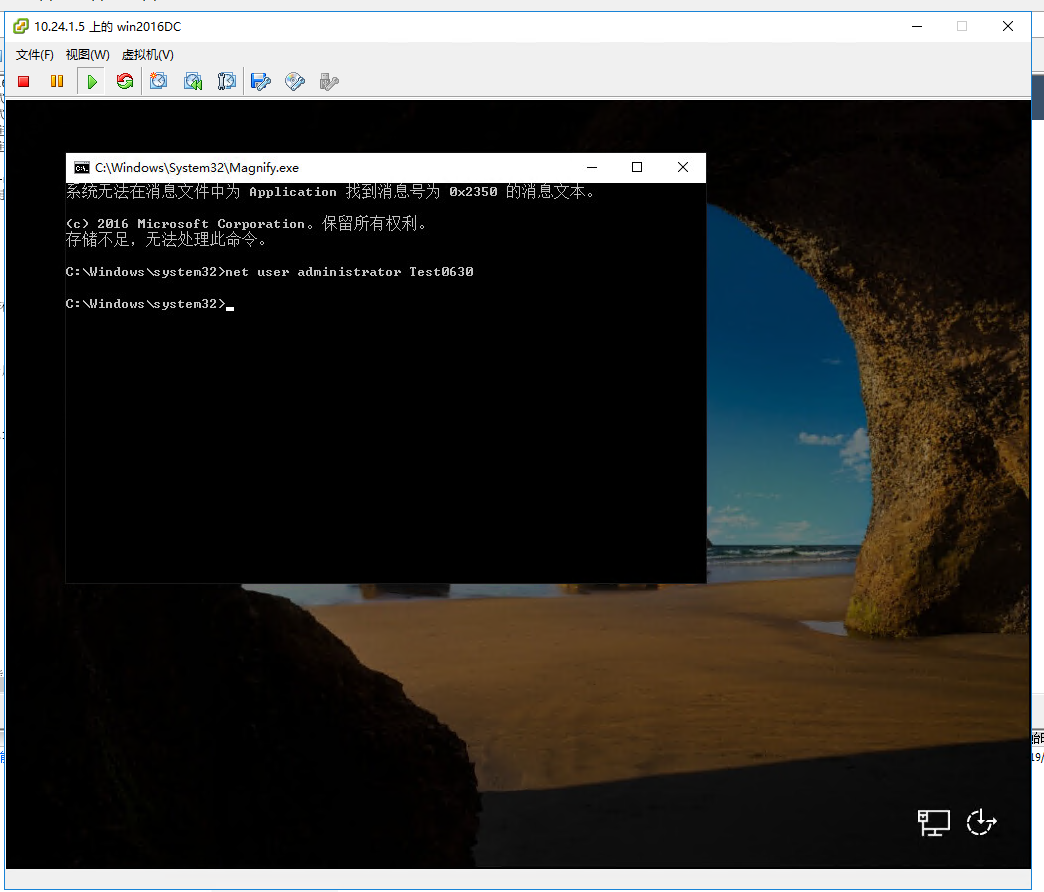The image size is (1044, 892).
Task: Click the command prompt cursor line
Action: pyautogui.click(x=150, y=304)
